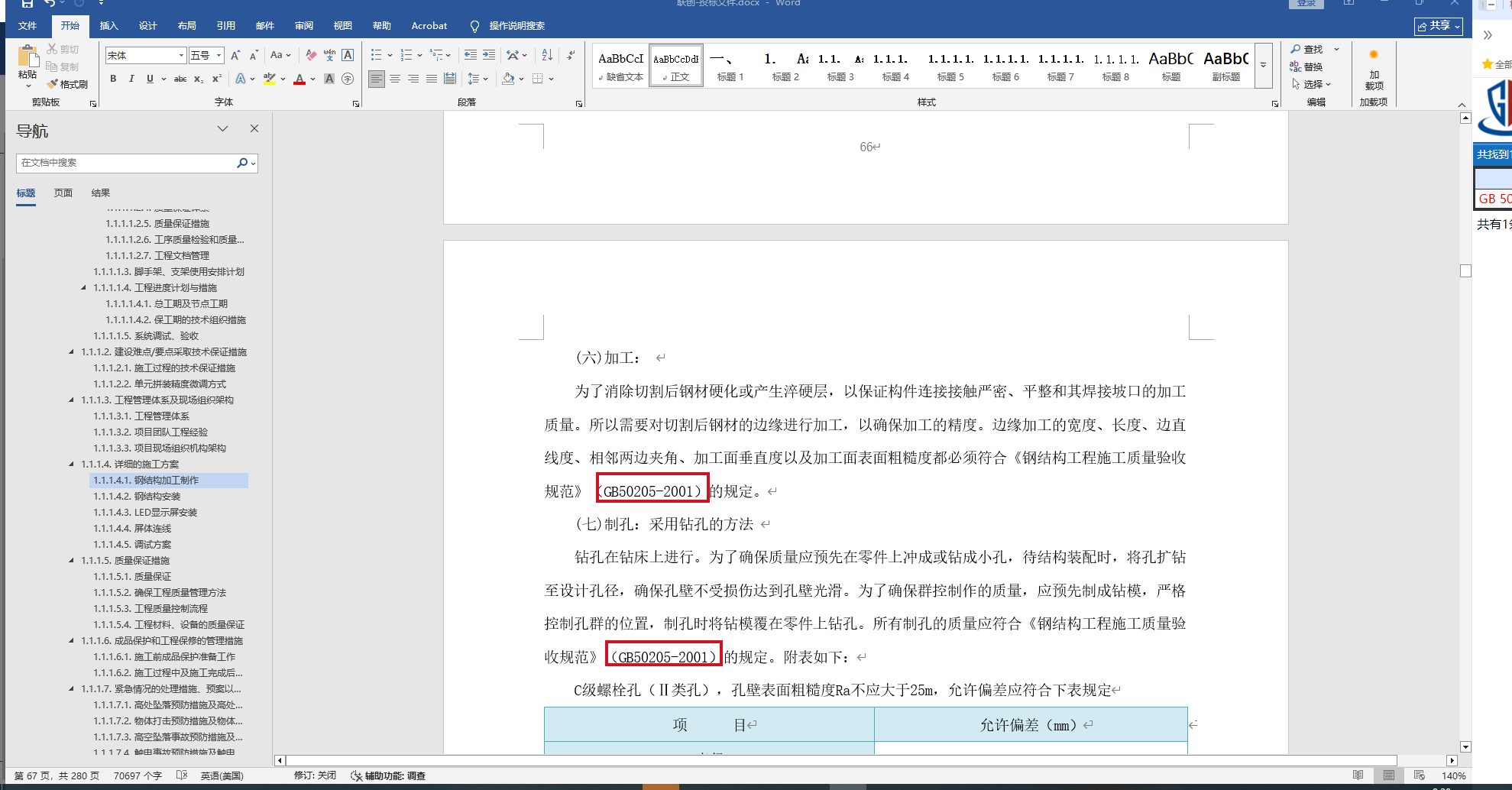
Task: Apply text effects (outlined A)
Action: point(241,79)
